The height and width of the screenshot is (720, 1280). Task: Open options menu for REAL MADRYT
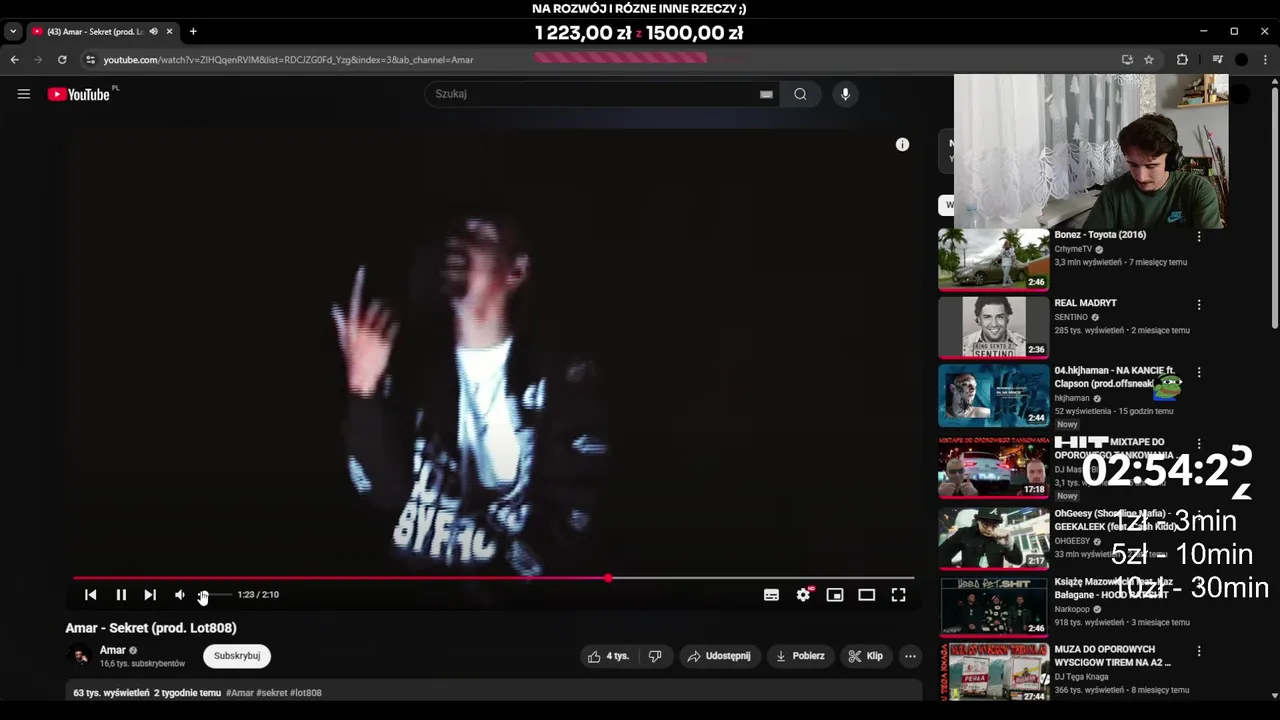pyautogui.click(x=1199, y=305)
